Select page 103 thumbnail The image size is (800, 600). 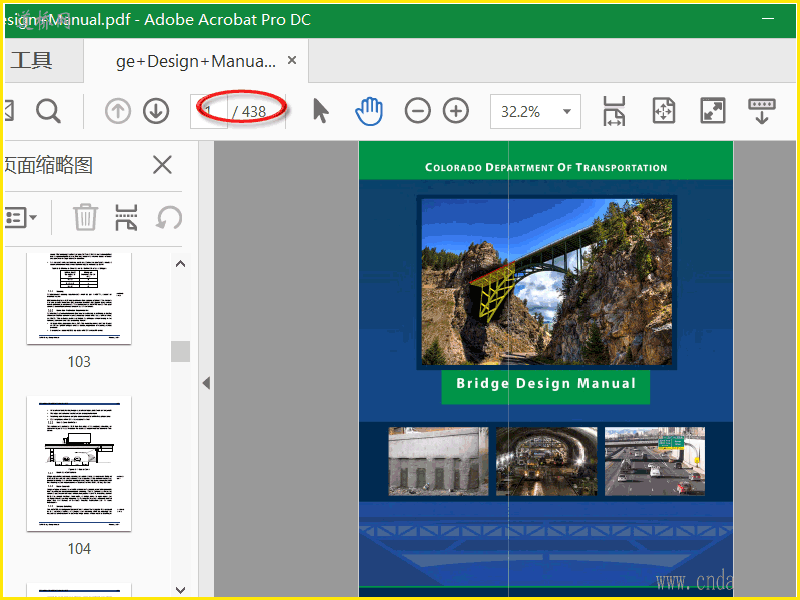tap(79, 298)
